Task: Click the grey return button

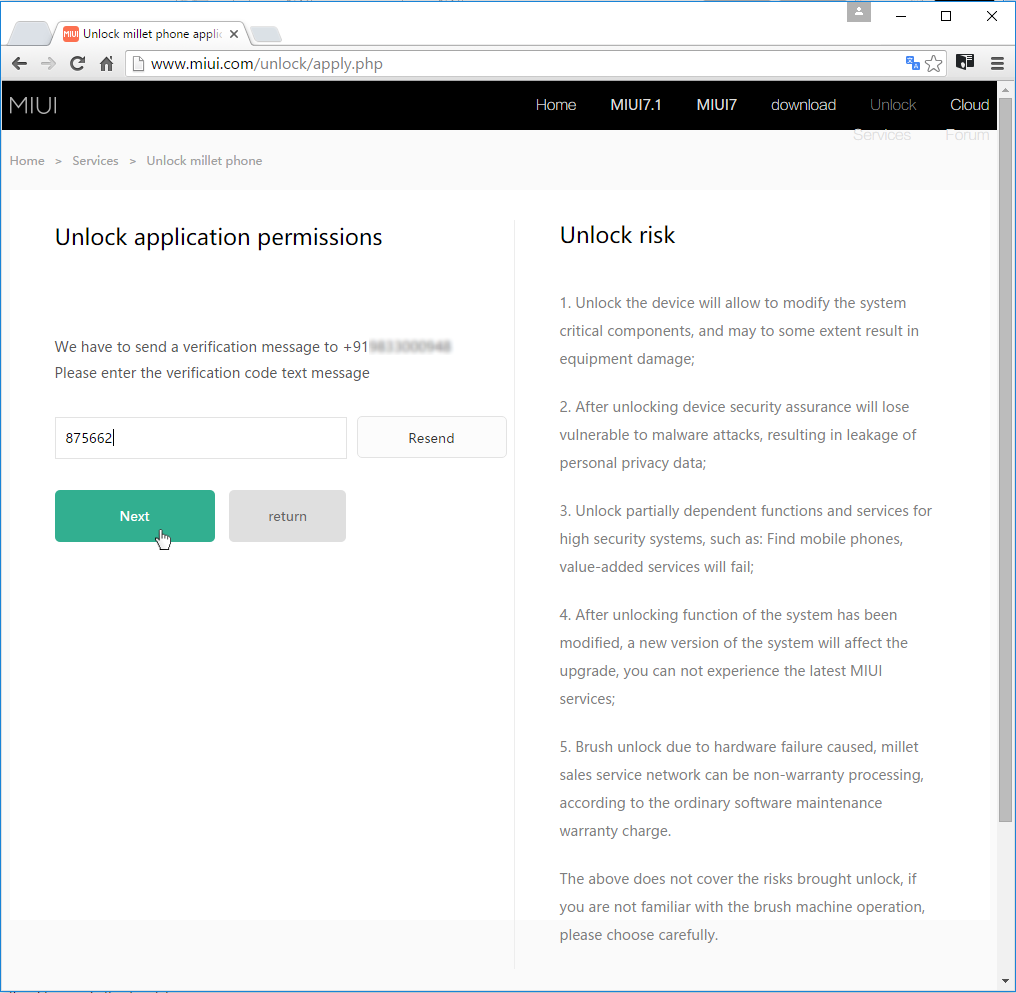Action: pos(287,516)
